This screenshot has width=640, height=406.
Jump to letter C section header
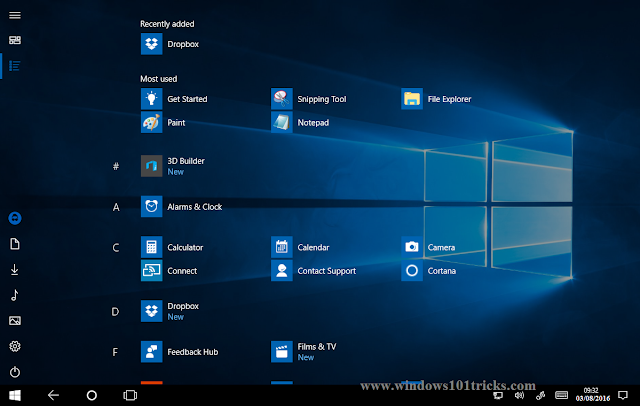tap(116, 247)
